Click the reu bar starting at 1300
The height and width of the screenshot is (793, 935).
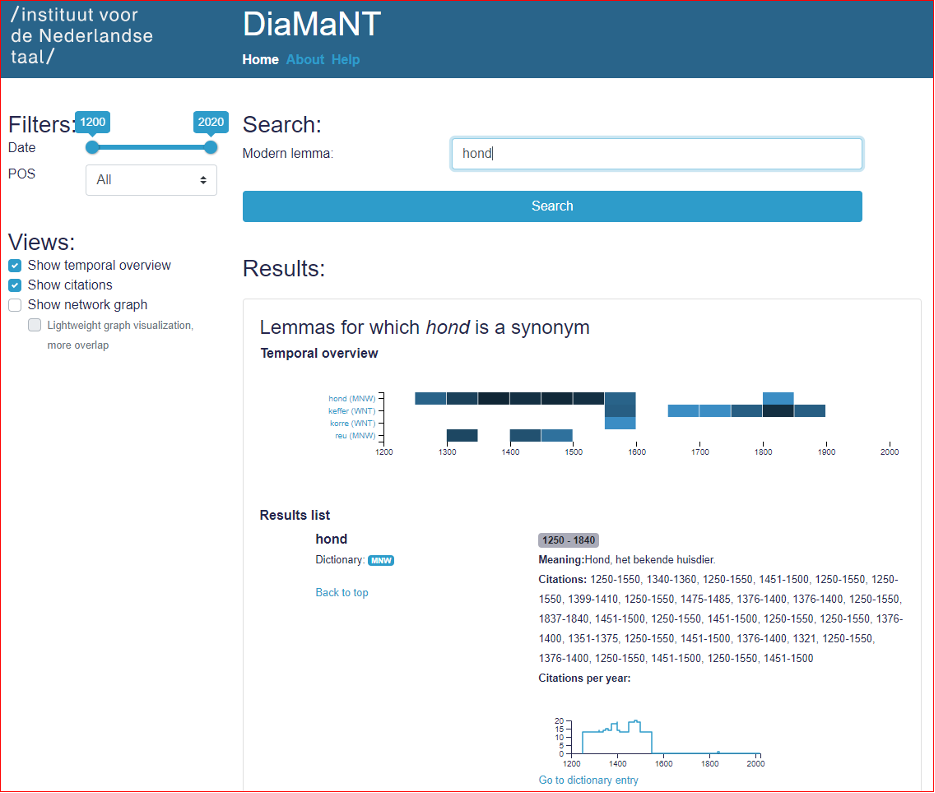coord(462,436)
